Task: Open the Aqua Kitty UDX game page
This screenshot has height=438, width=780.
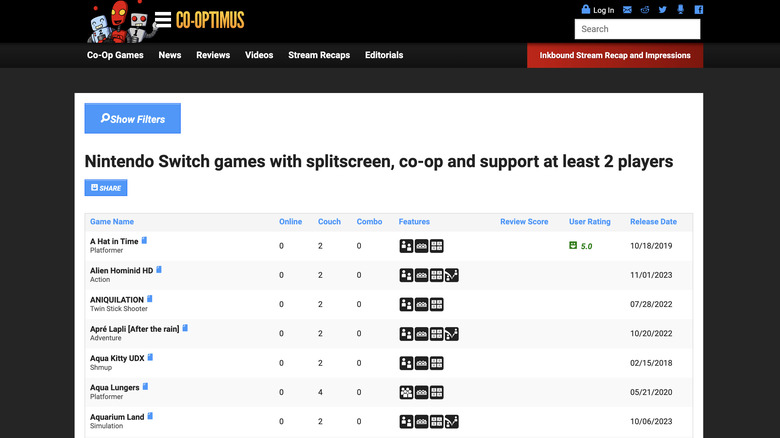Action: click(x=117, y=358)
